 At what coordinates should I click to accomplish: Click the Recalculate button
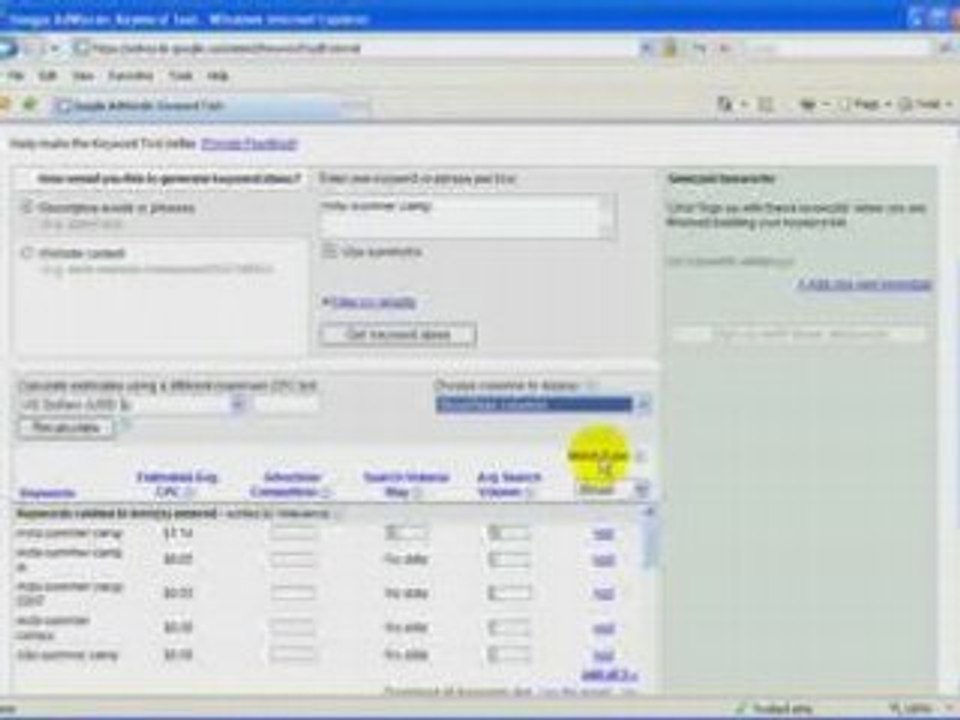[x=66, y=427]
